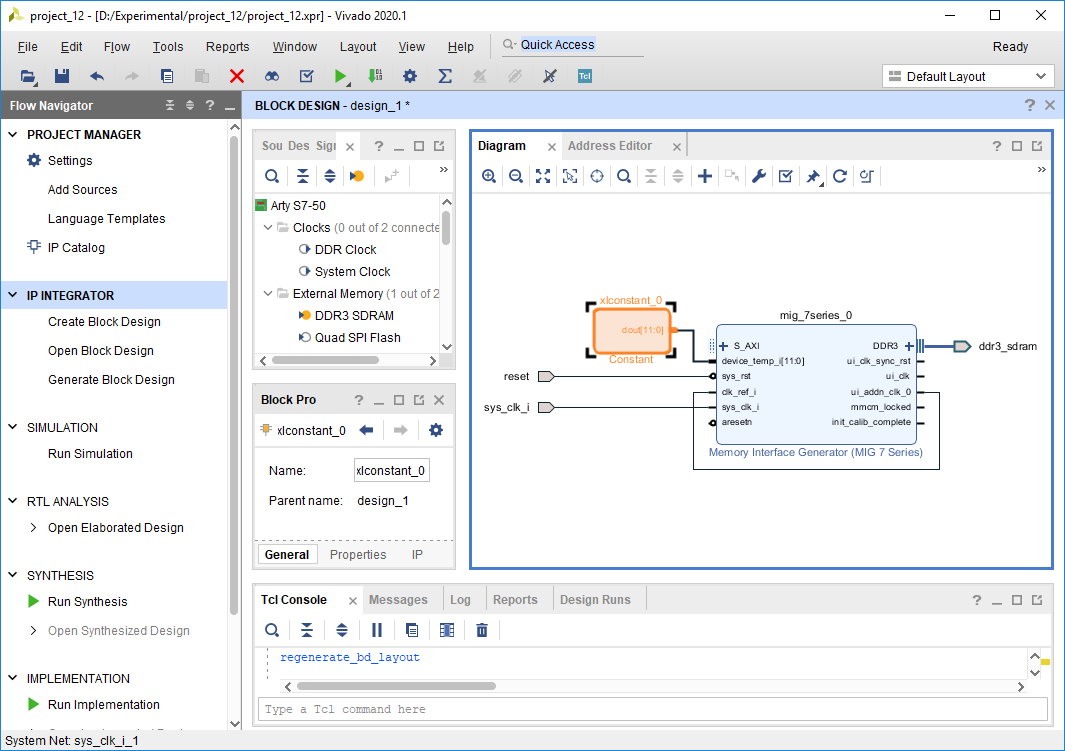The width and height of the screenshot is (1065, 751).
Task: Click the Save Project floppy icon
Action: (62, 76)
